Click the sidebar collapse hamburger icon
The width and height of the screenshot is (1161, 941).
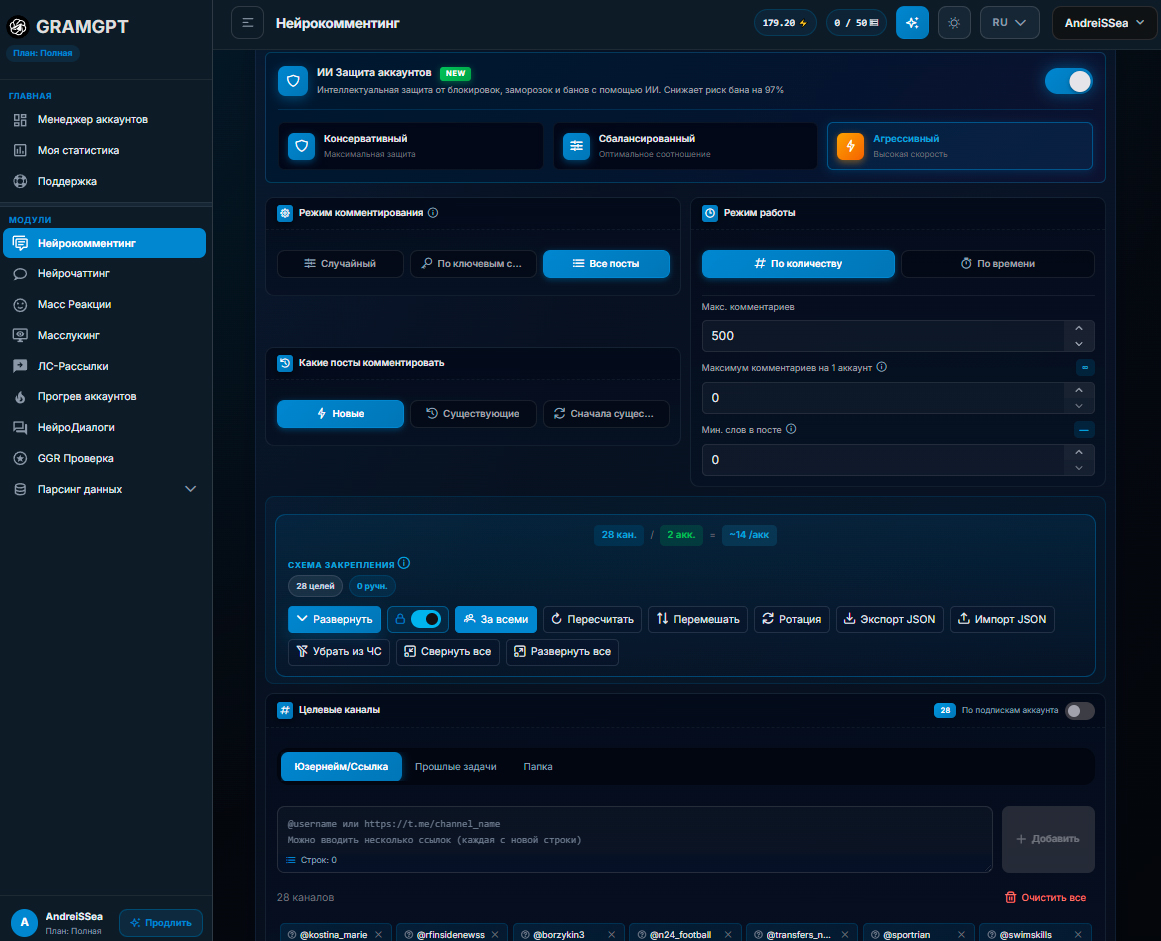click(247, 23)
